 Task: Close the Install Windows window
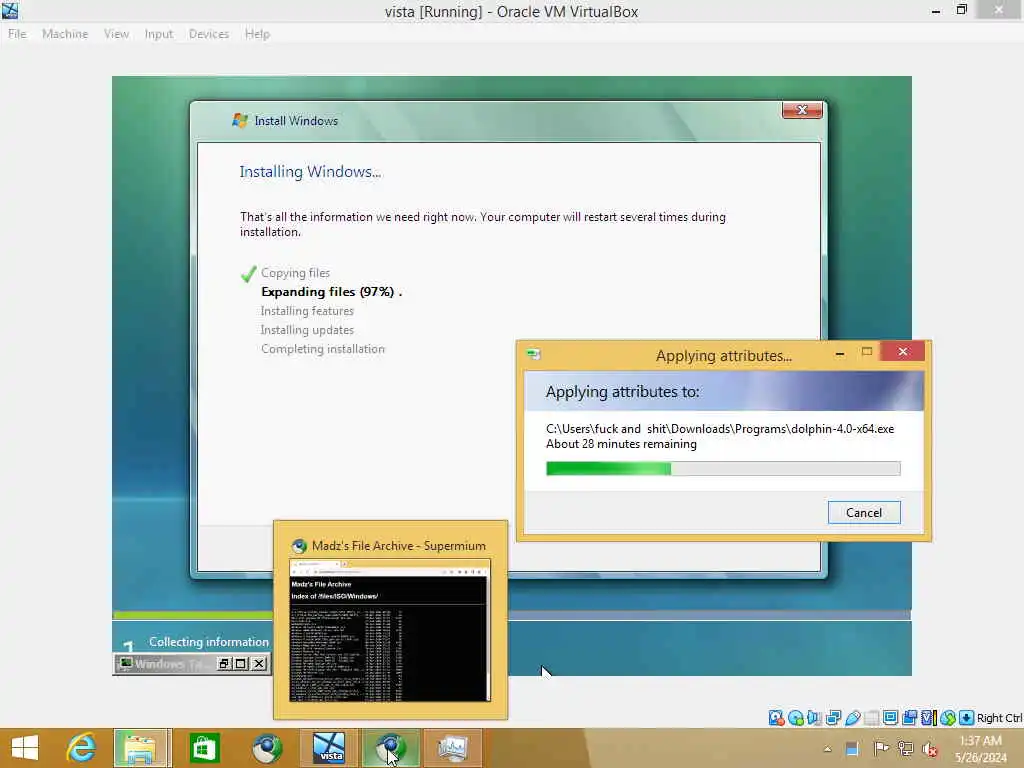tap(802, 110)
